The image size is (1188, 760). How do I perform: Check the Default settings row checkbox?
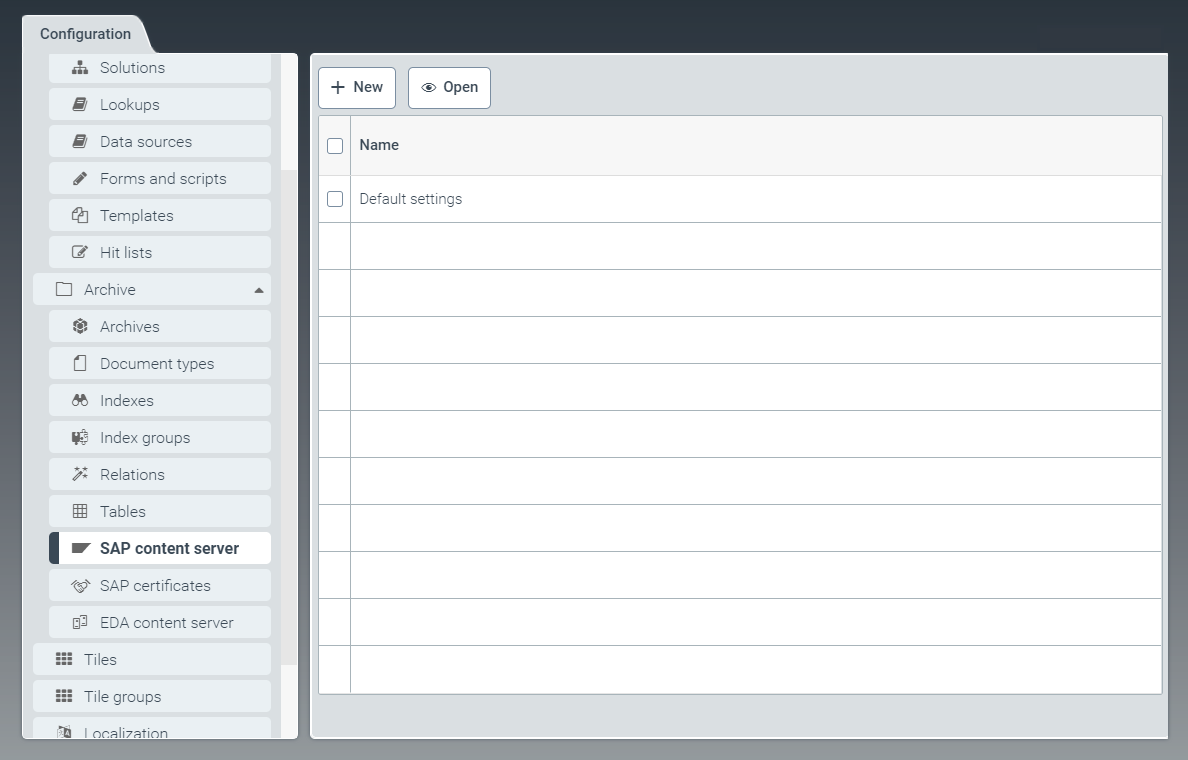click(335, 199)
